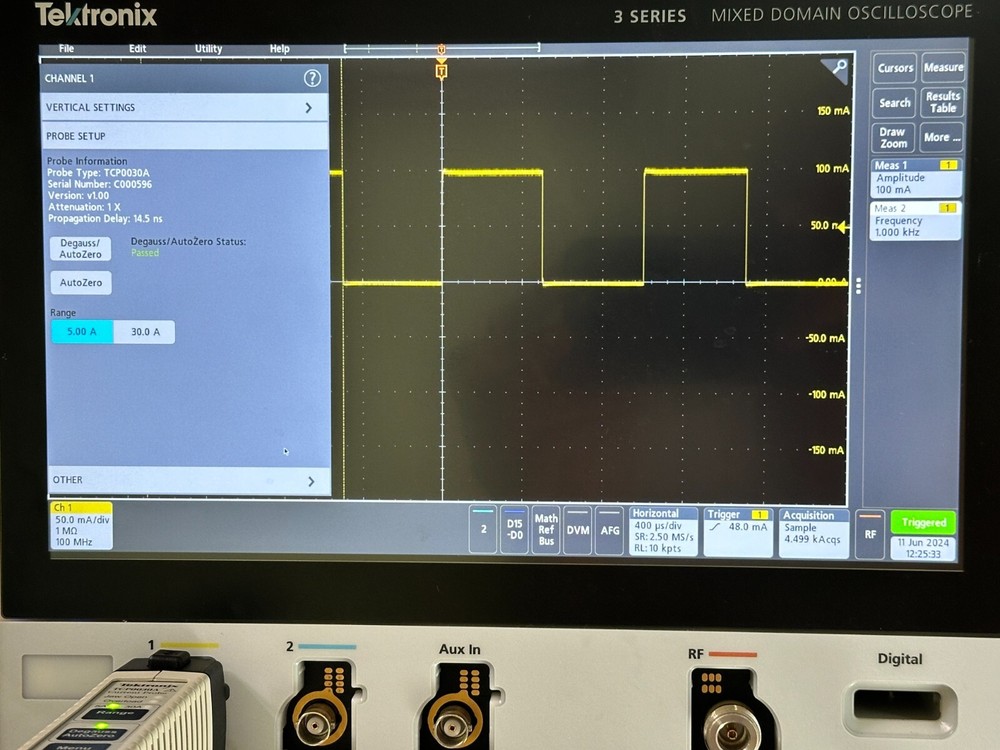Open the Math Ref Bus menu
This screenshot has height=750, width=1000.
546,531
